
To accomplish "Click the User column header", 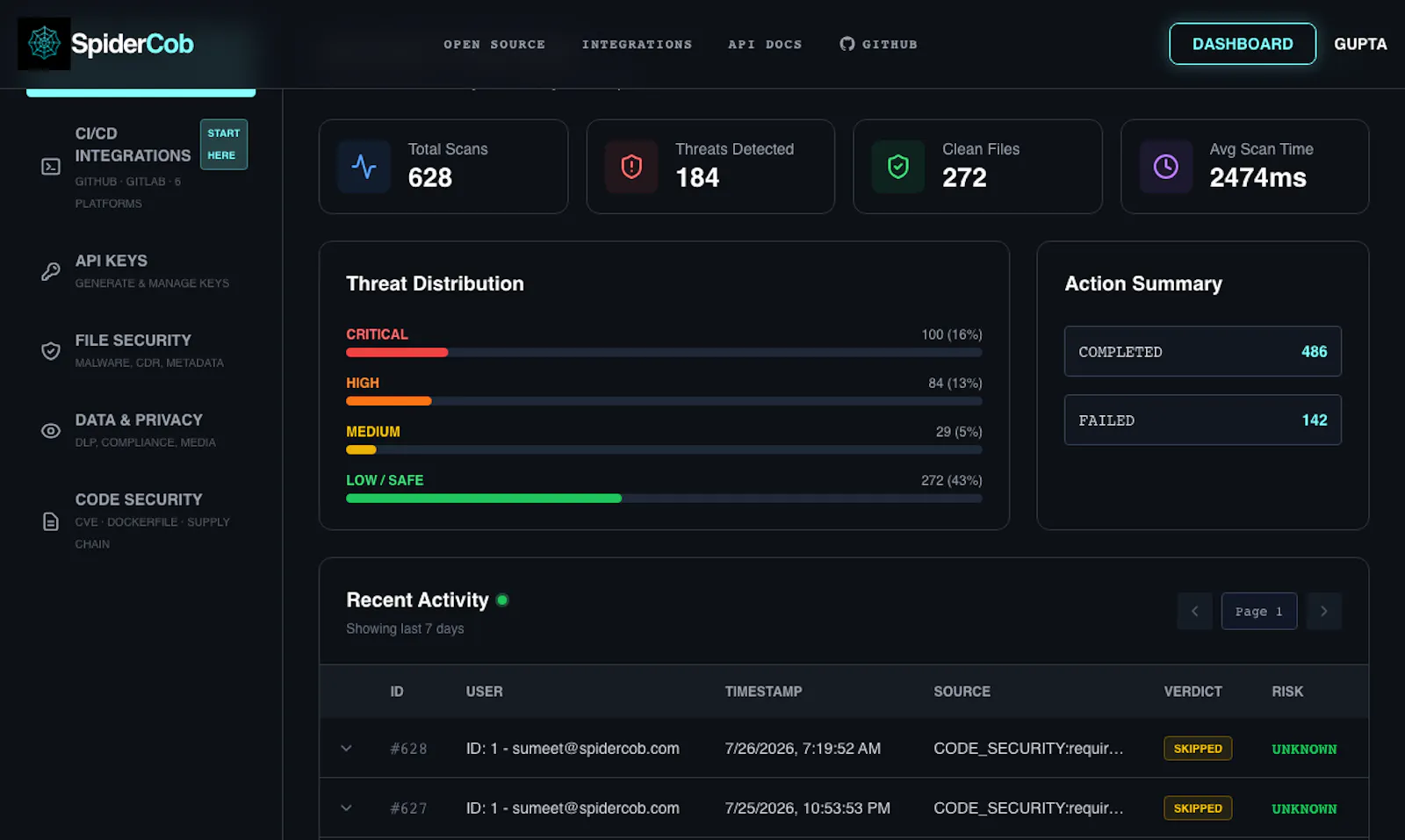I will tap(485, 692).
